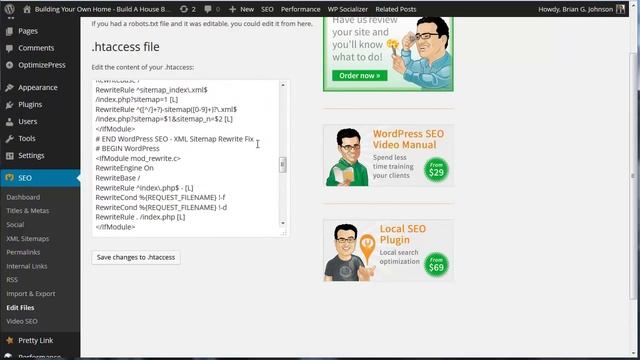Open XML Sitemaps submenu

click(27, 238)
